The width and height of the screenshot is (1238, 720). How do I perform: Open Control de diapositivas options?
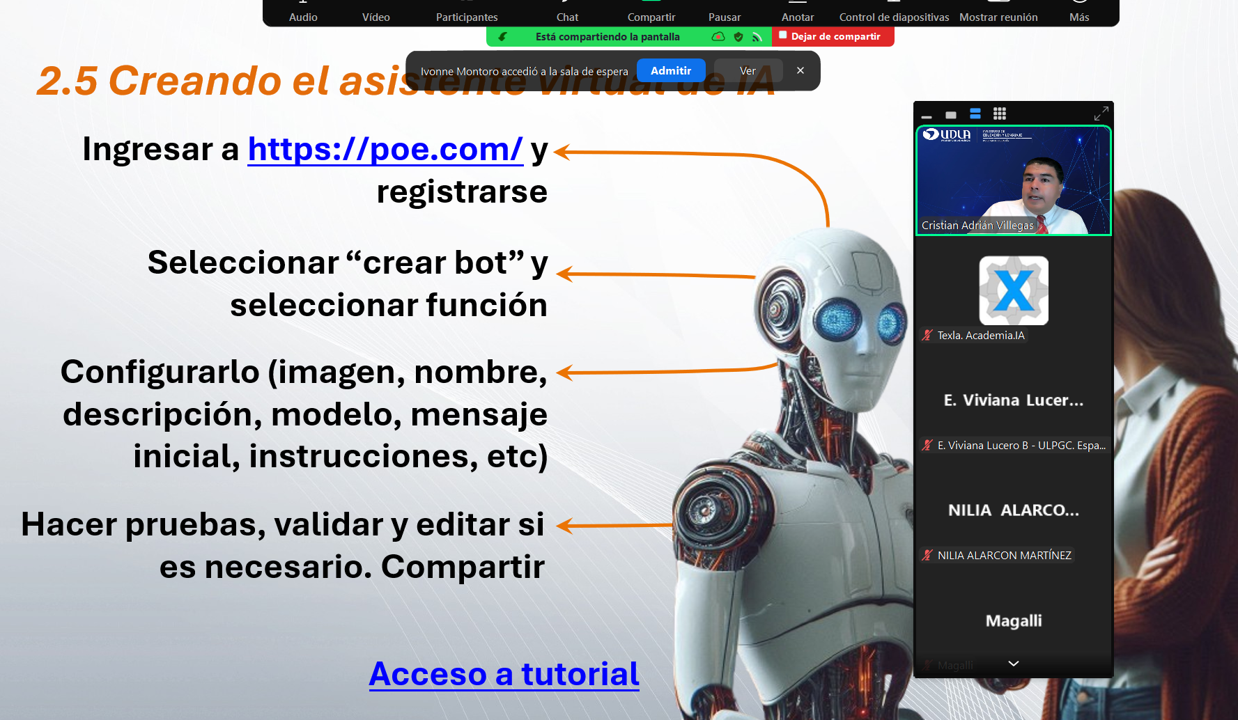tap(893, 12)
